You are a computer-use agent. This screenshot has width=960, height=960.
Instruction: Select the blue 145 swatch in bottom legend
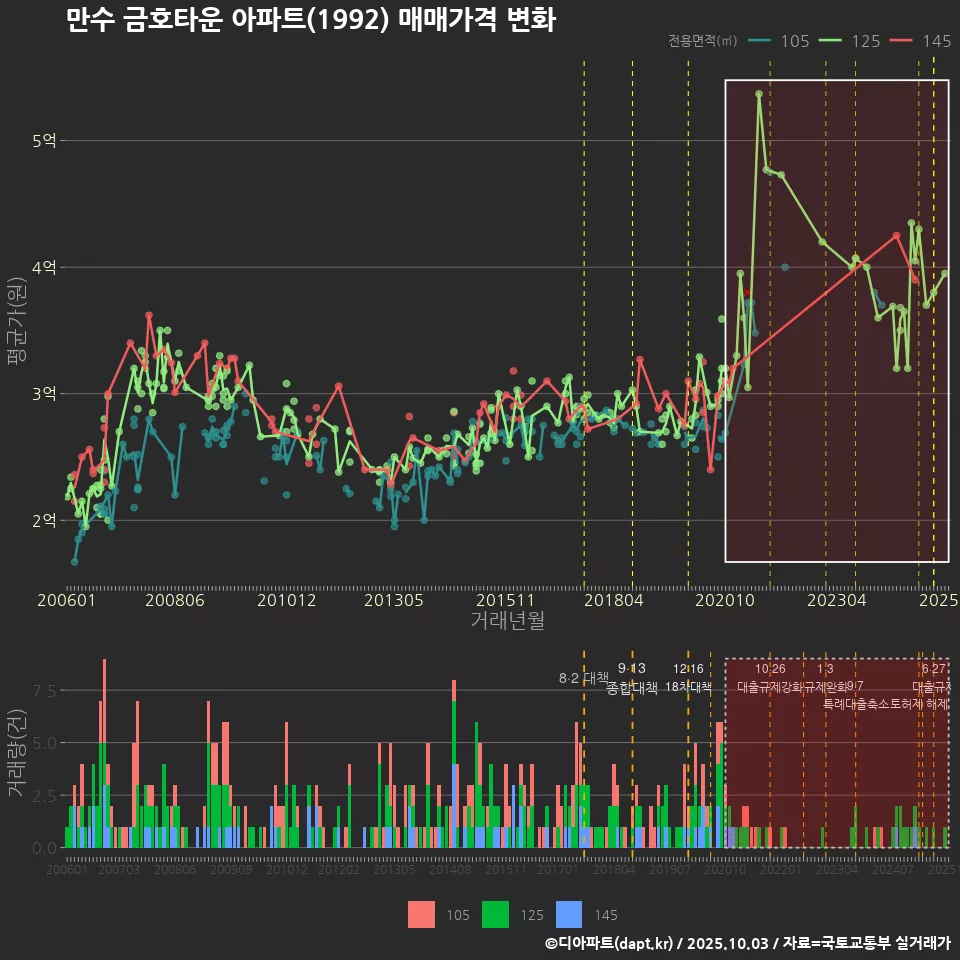pos(569,914)
